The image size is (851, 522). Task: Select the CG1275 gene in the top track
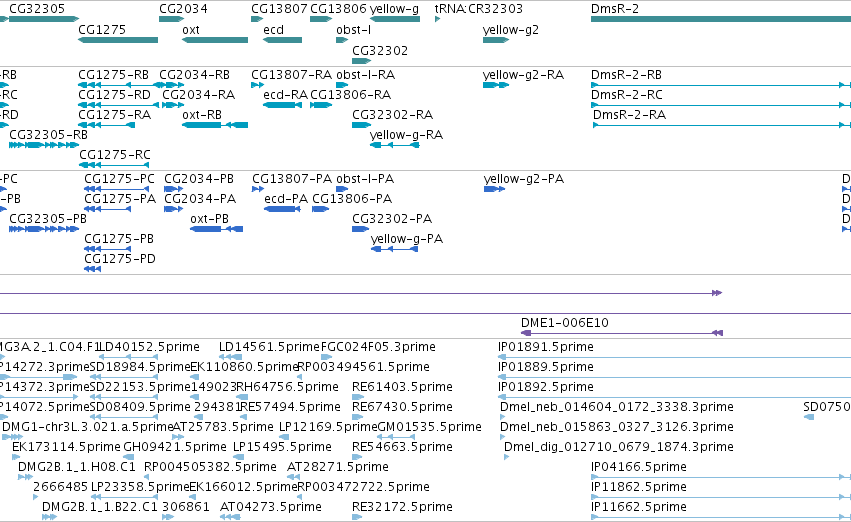(x=118, y=40)
